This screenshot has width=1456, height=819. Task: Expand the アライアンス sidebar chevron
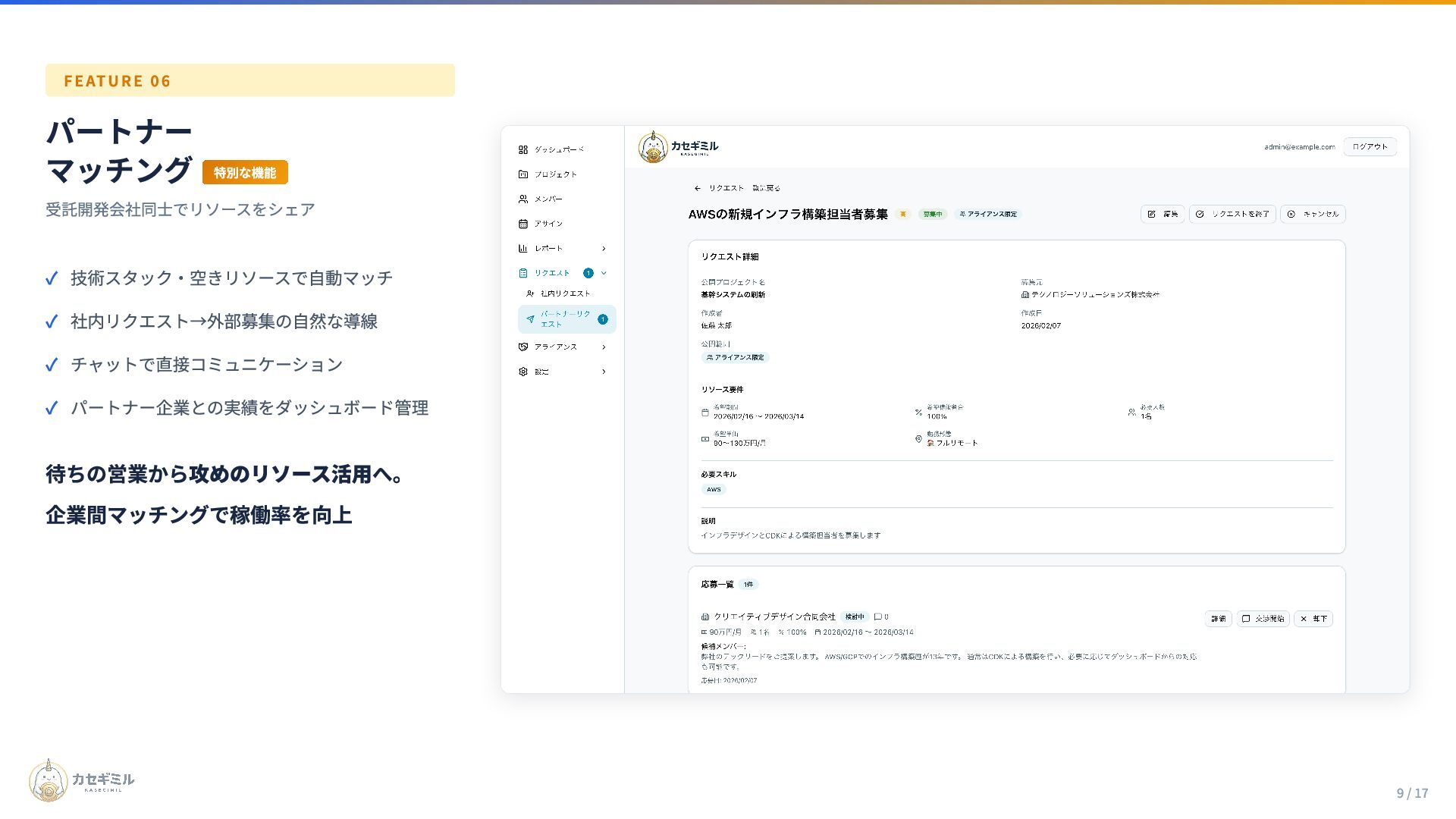[604, 347]
